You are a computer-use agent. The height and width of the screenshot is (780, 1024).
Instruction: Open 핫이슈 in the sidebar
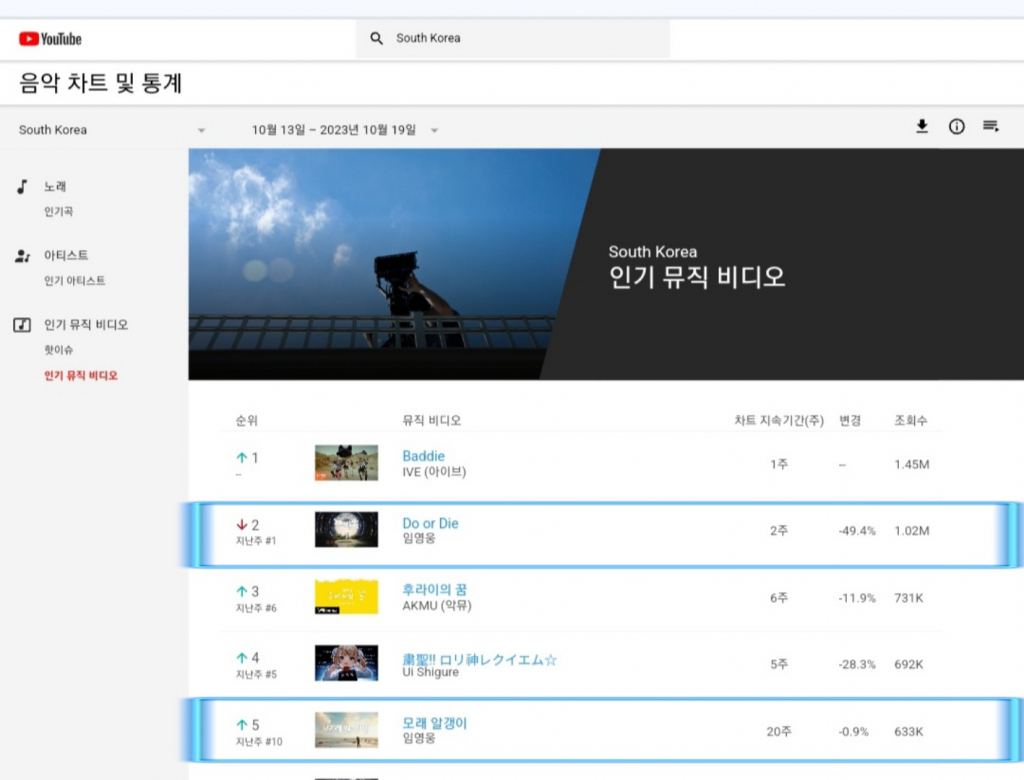click(x=58, y=350)
